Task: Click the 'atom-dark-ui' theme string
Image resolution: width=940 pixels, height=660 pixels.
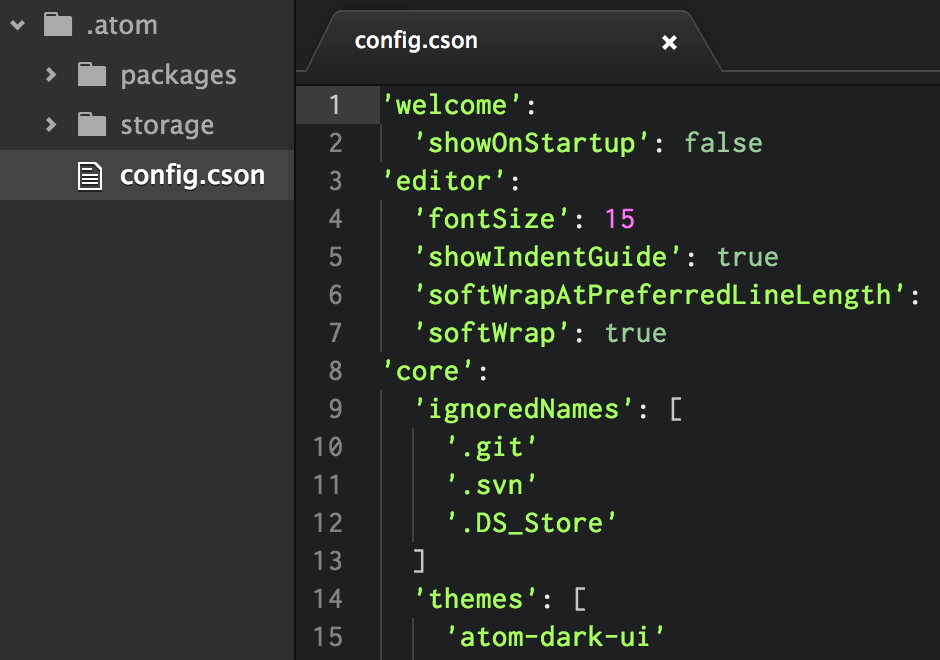Action: pyautogui.click(x=556, y=637)
